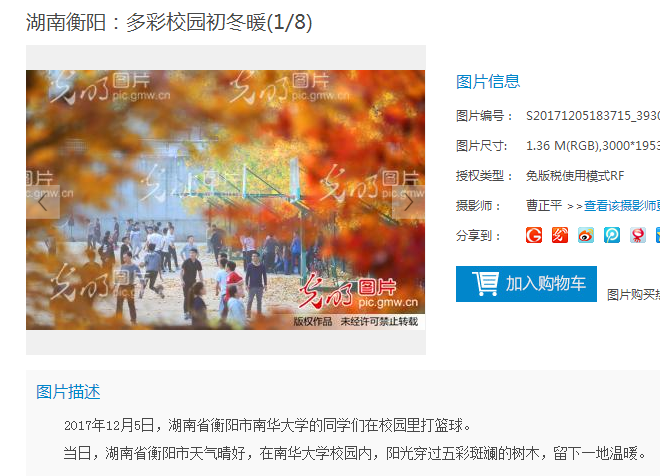Click the 图片信息 section heading
The height and width of the screenshot is (476, 660).
(x=488, y=82)
